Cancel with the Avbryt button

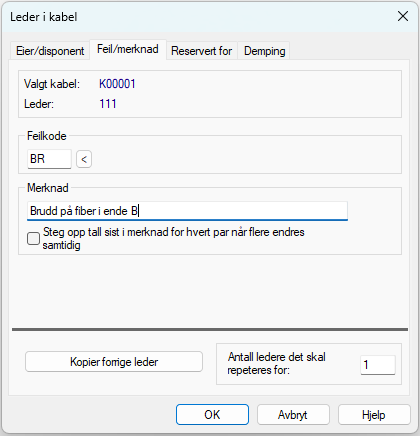(x=293, y=415)
